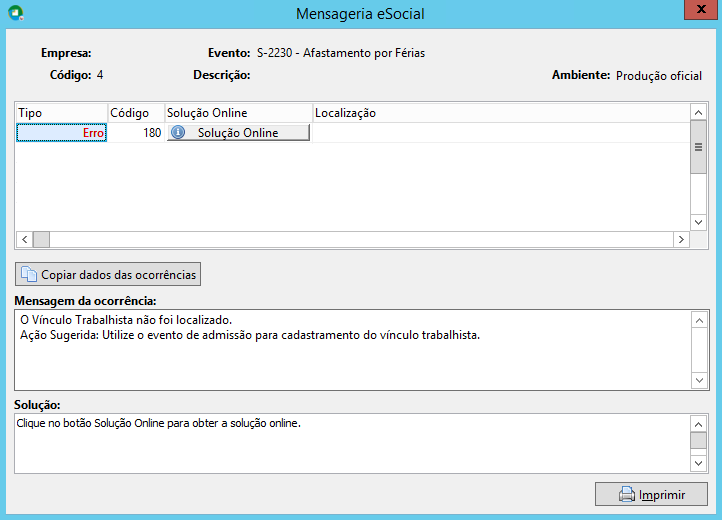The width and height of the screenshot is (722, 520).
Task: Select the code cell showing 180
Action: [136, 133]
